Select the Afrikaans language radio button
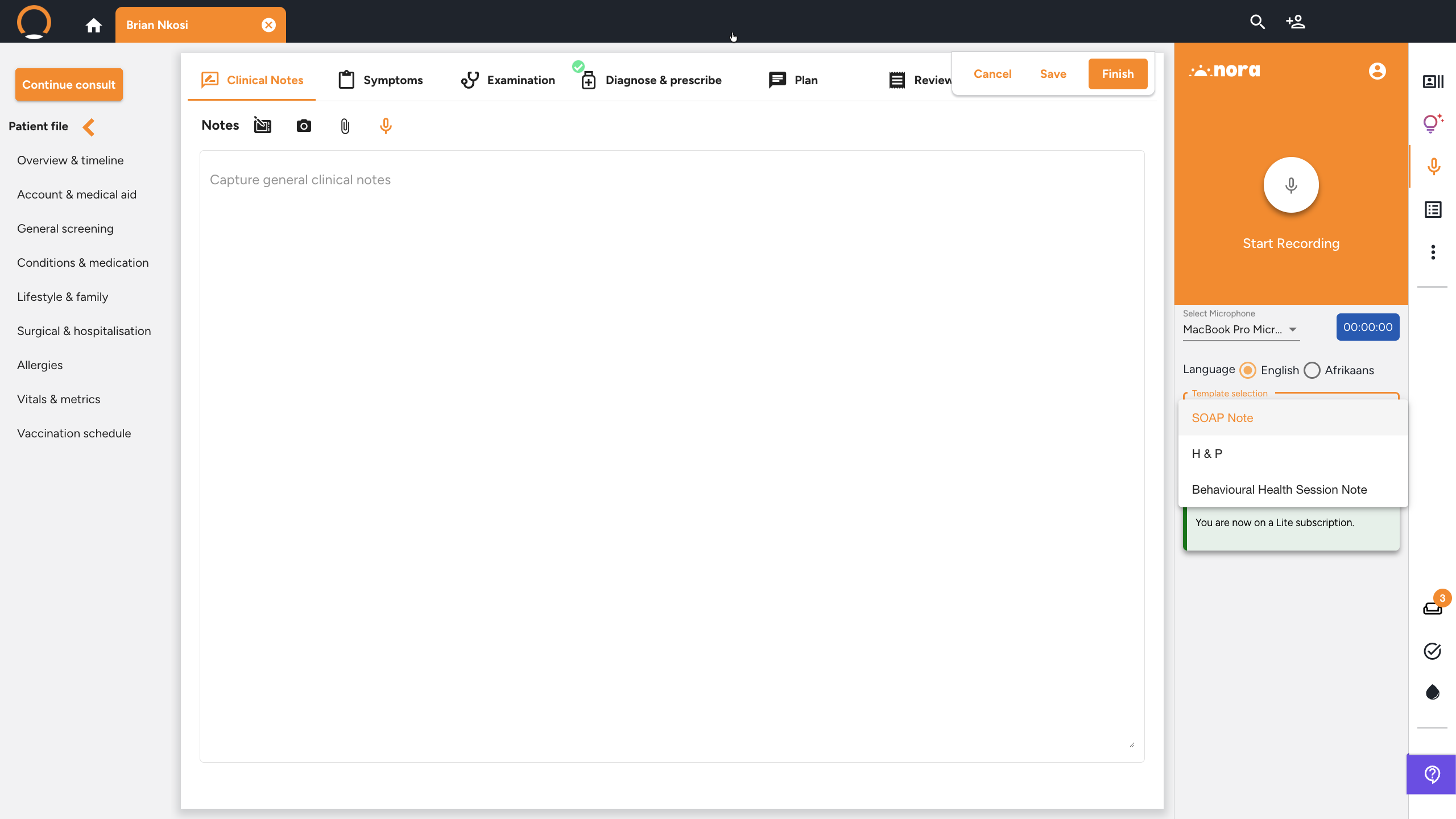The height and width of the screenshot is (819, 1456). click(x=1312, y=370)
